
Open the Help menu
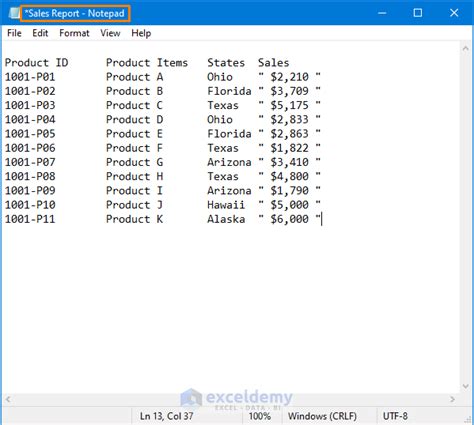[141, 33]
